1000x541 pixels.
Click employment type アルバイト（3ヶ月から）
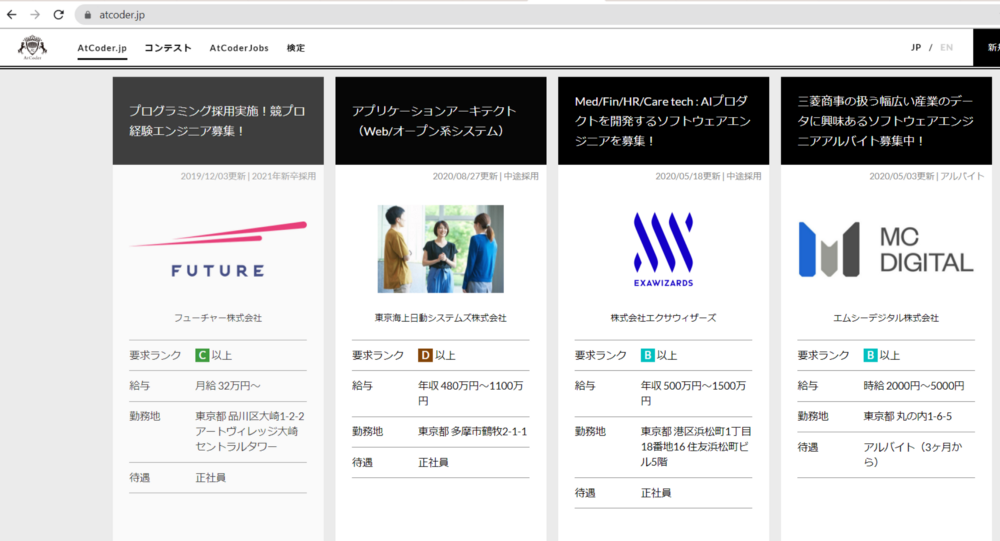click(x=913, y=455)
